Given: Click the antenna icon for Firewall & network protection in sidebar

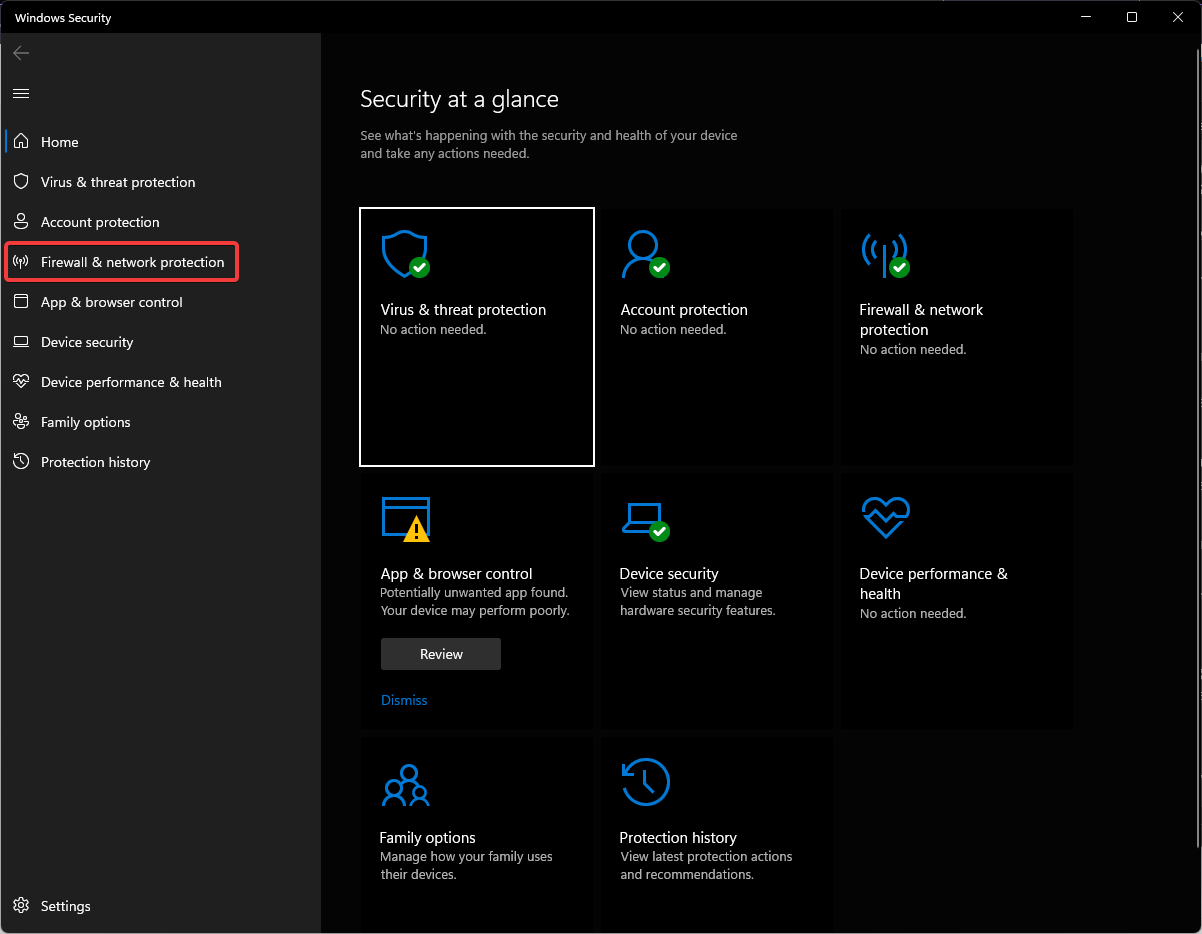Looking at the screenshot, I should click(x=21, y=262).
